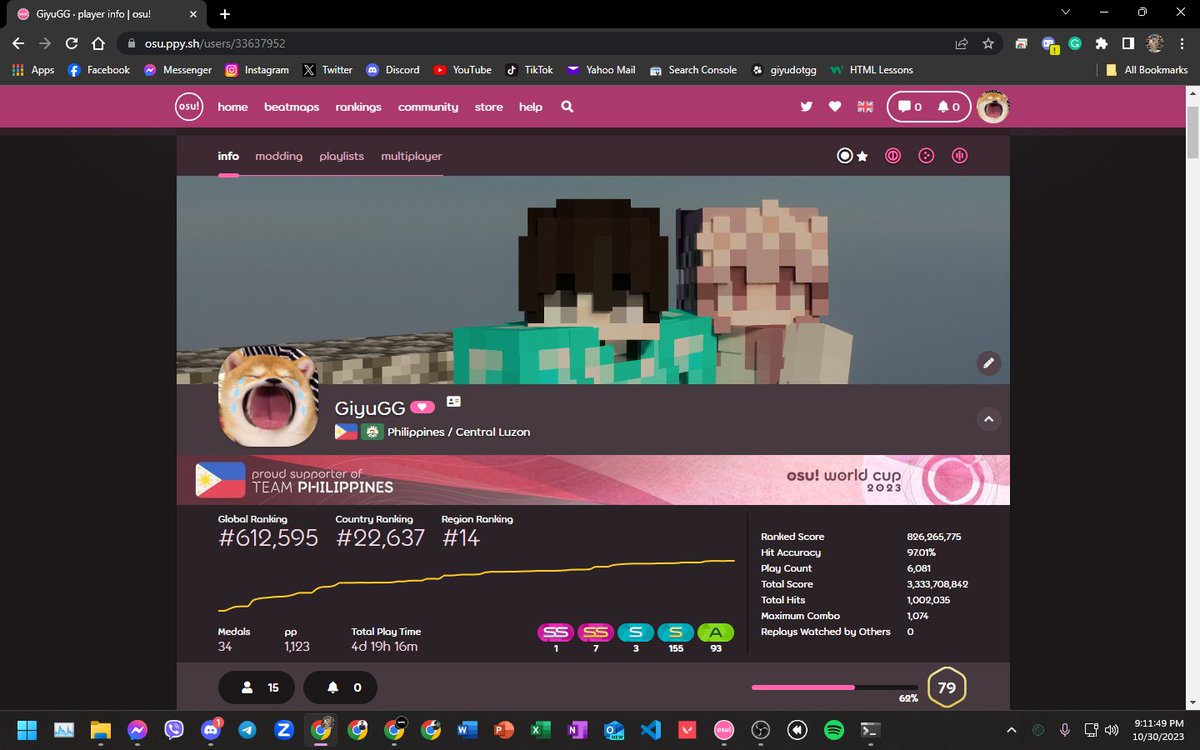The height and width of the screenshot is (750, 1200).
Task: Open the Chrome profile avatar
Action: (x=1155, y=44)
